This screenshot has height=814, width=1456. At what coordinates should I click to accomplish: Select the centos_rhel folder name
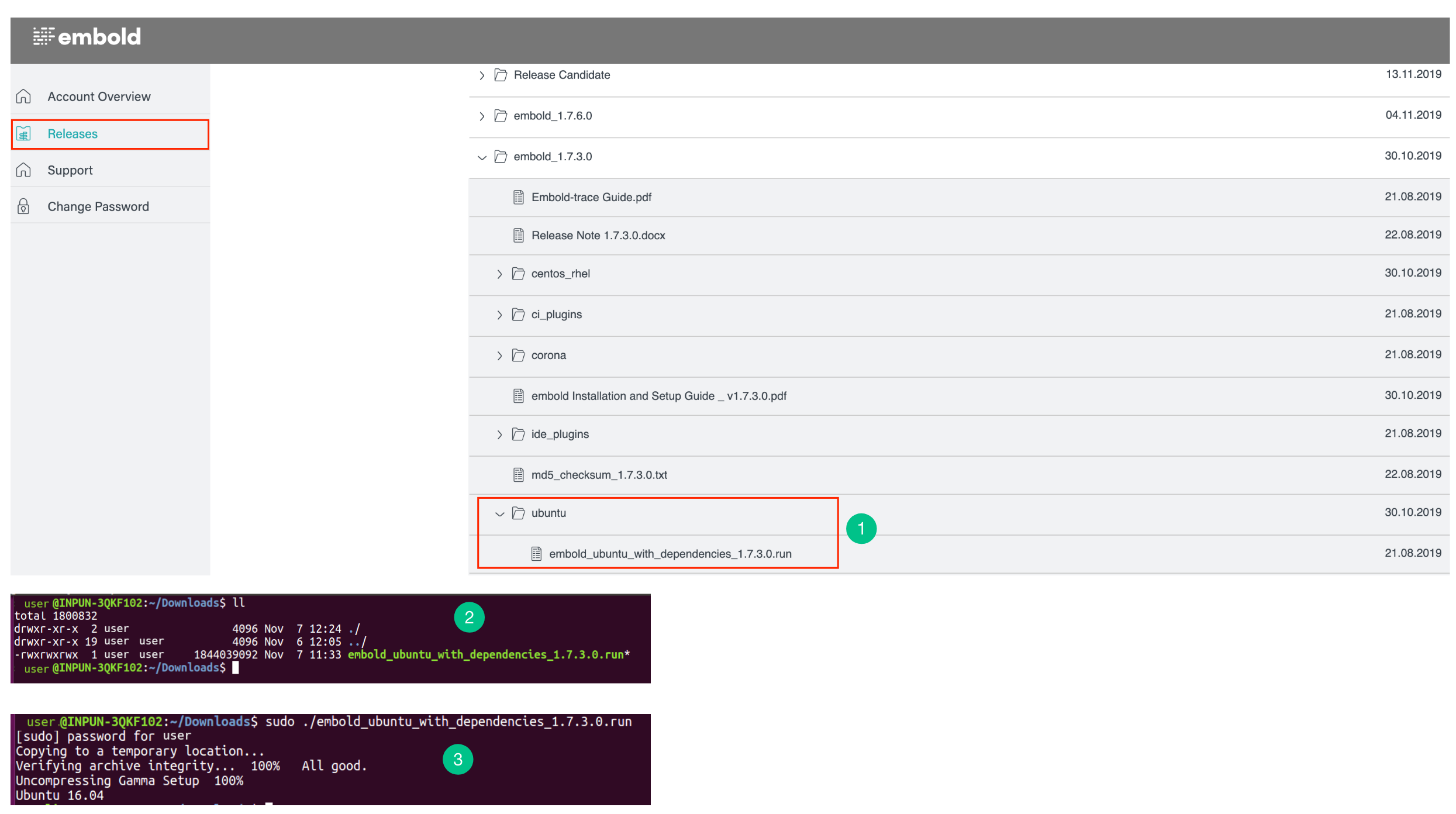click(x=561, y=274)
